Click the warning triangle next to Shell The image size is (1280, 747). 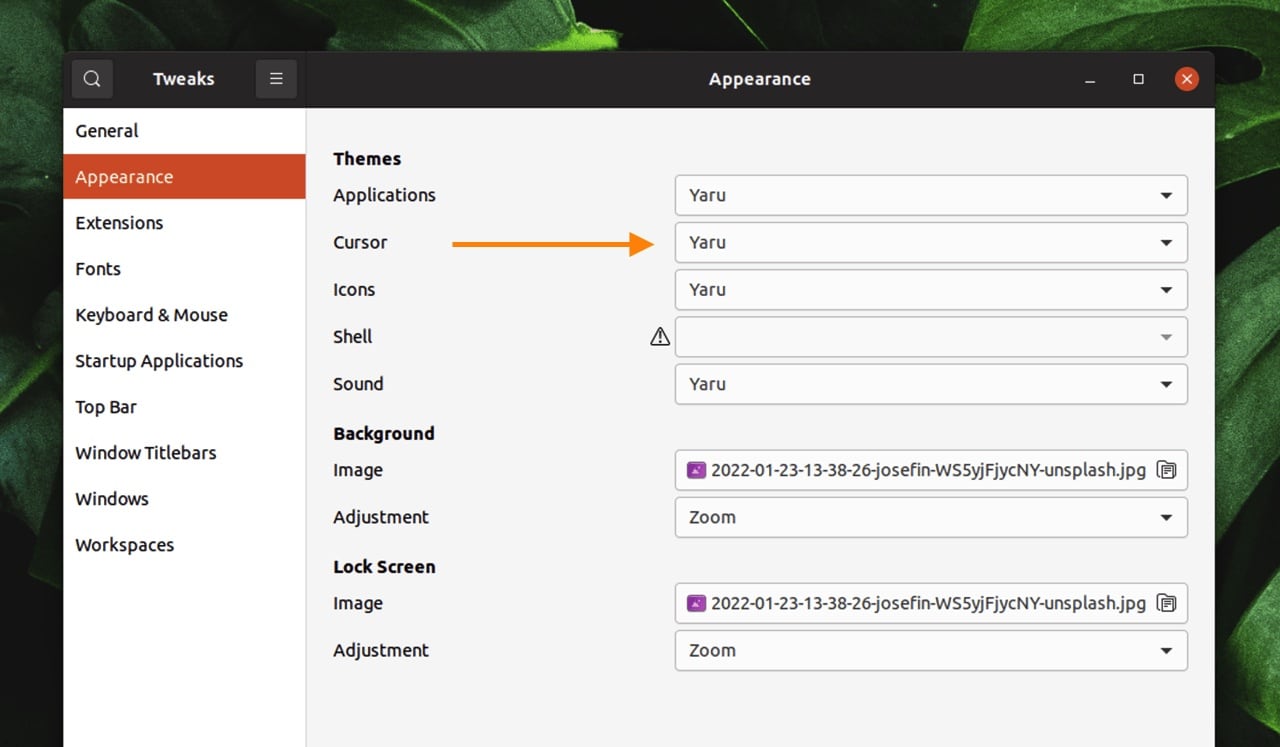pyautogui.click(x=660, y=337)
